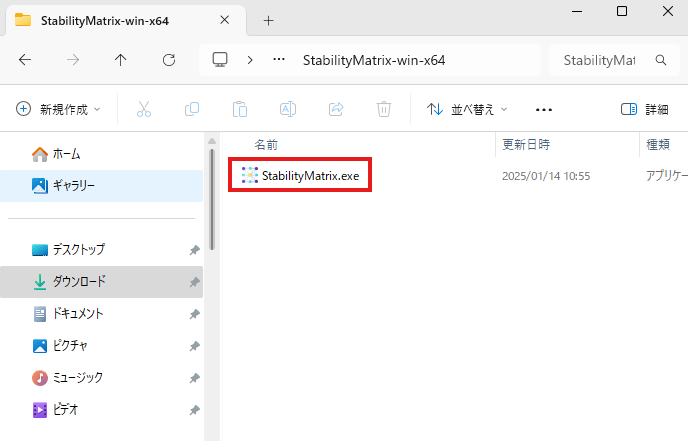Sort by the 名前 column header
Viewport: 688px width, 441px height.
(x=266, y=145)
